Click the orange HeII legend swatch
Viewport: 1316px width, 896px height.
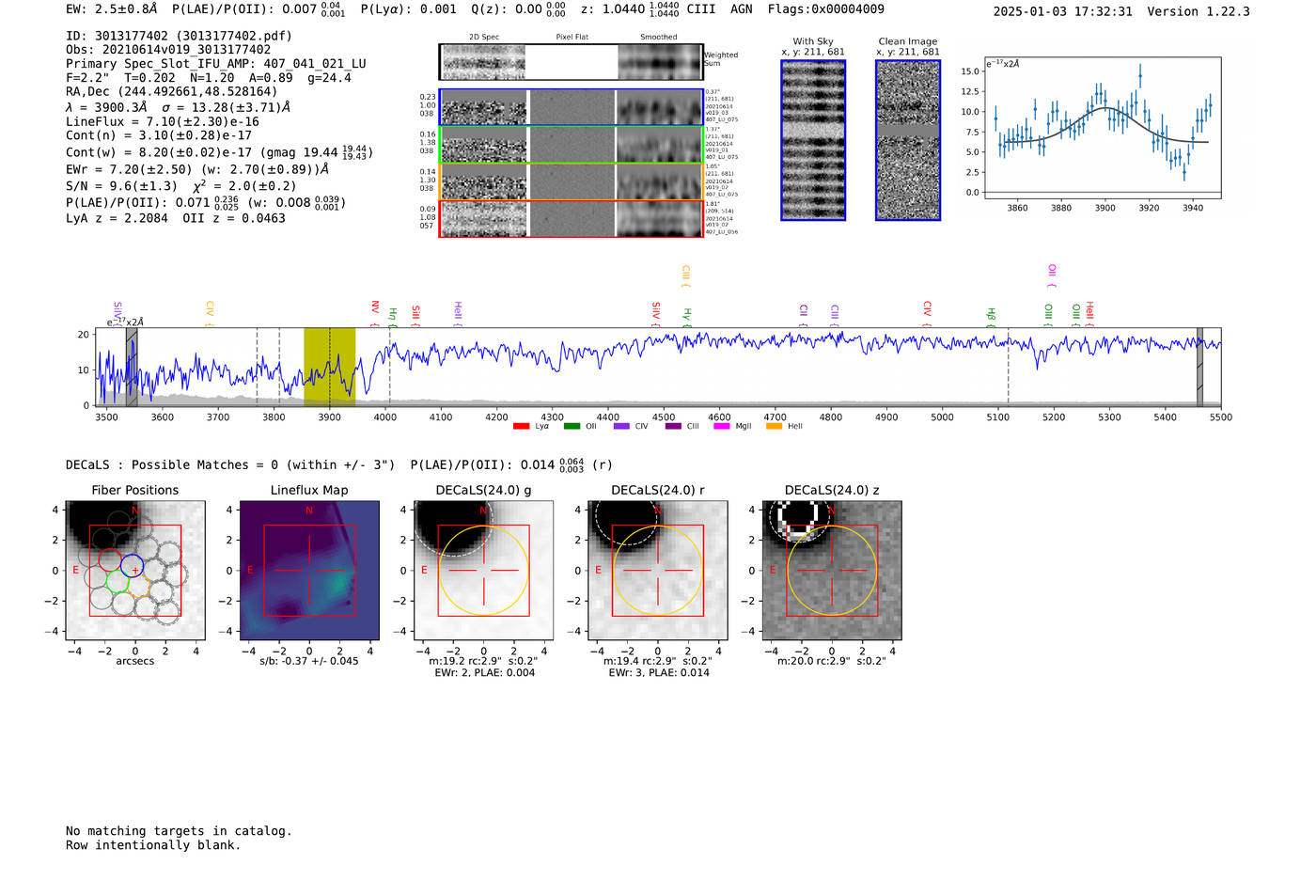pos(774,426)
